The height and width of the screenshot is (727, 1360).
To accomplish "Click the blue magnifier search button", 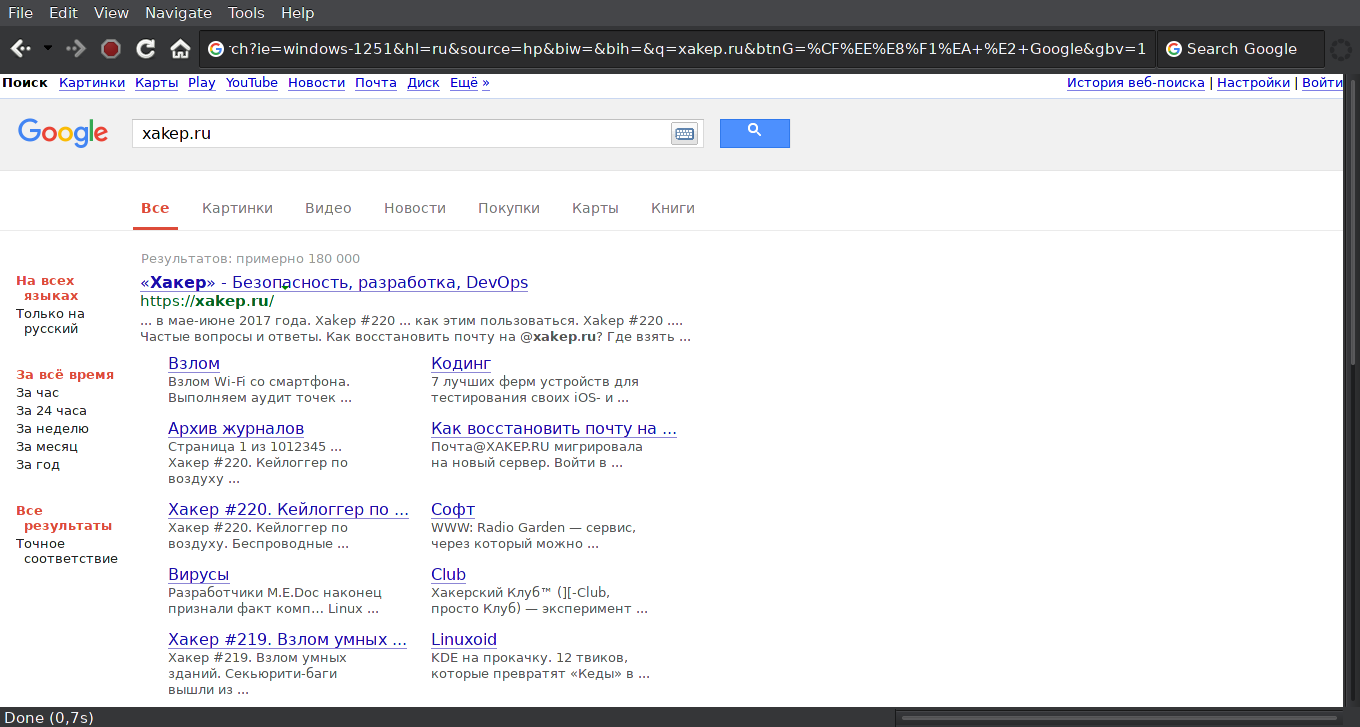I will (x=754, y=133).
